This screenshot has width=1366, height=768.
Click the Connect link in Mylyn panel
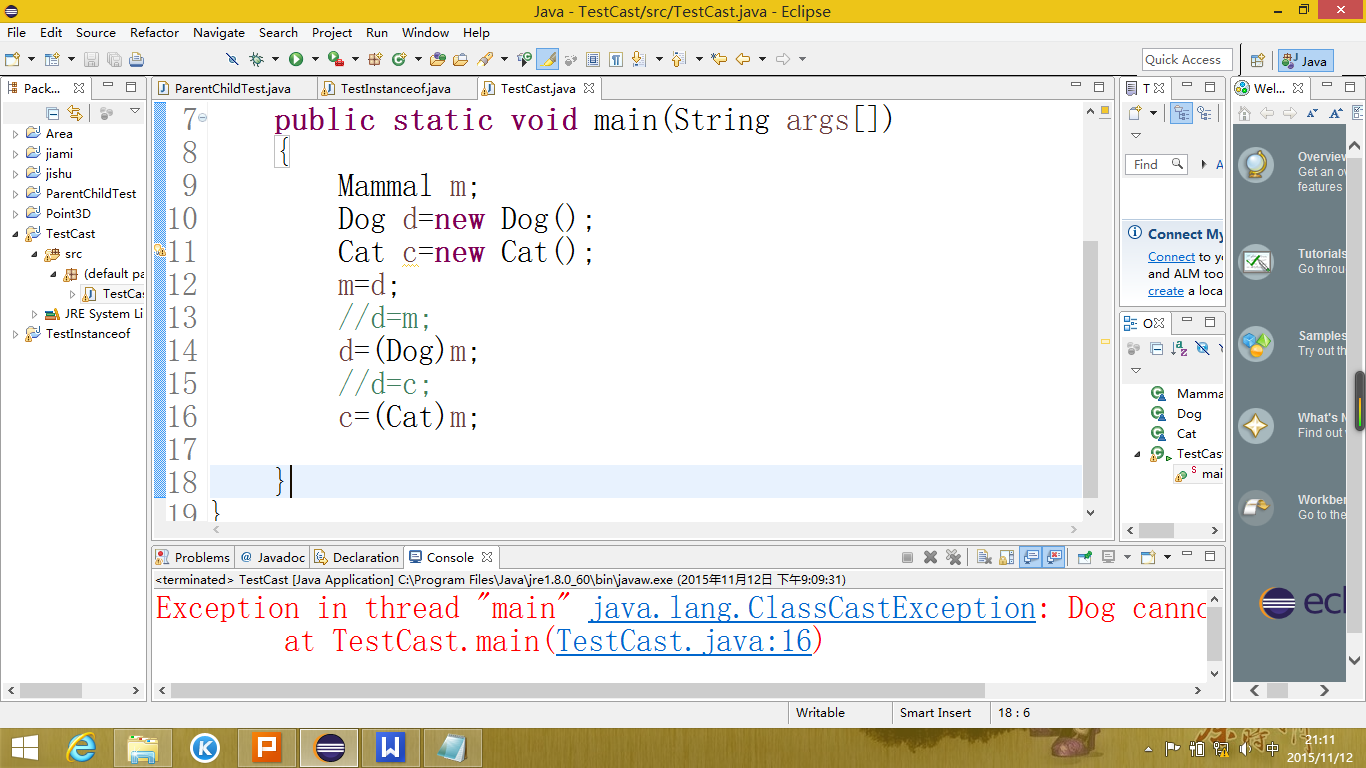pyautogui.click(x=1171, y=256)
